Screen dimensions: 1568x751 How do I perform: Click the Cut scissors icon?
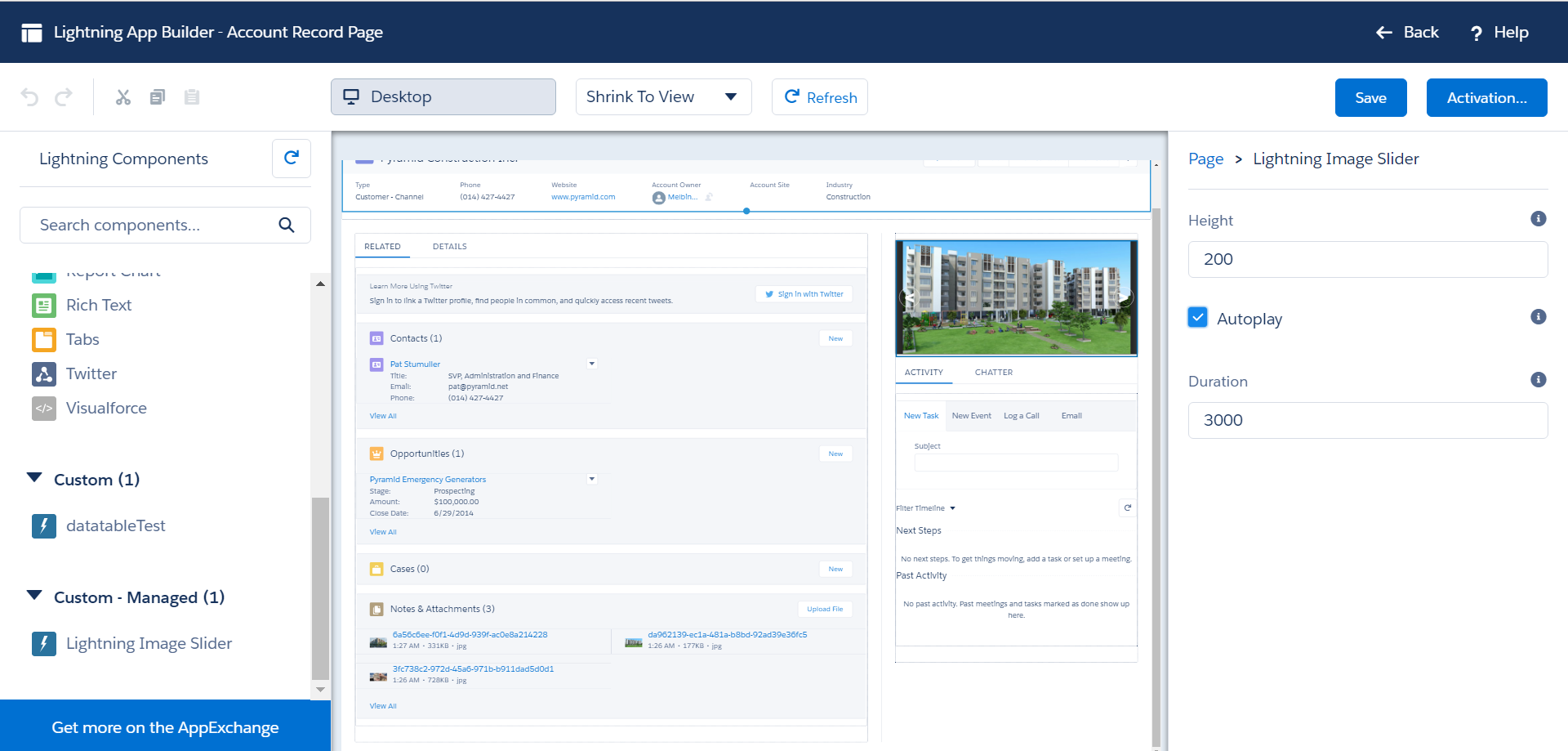(123, 97)
